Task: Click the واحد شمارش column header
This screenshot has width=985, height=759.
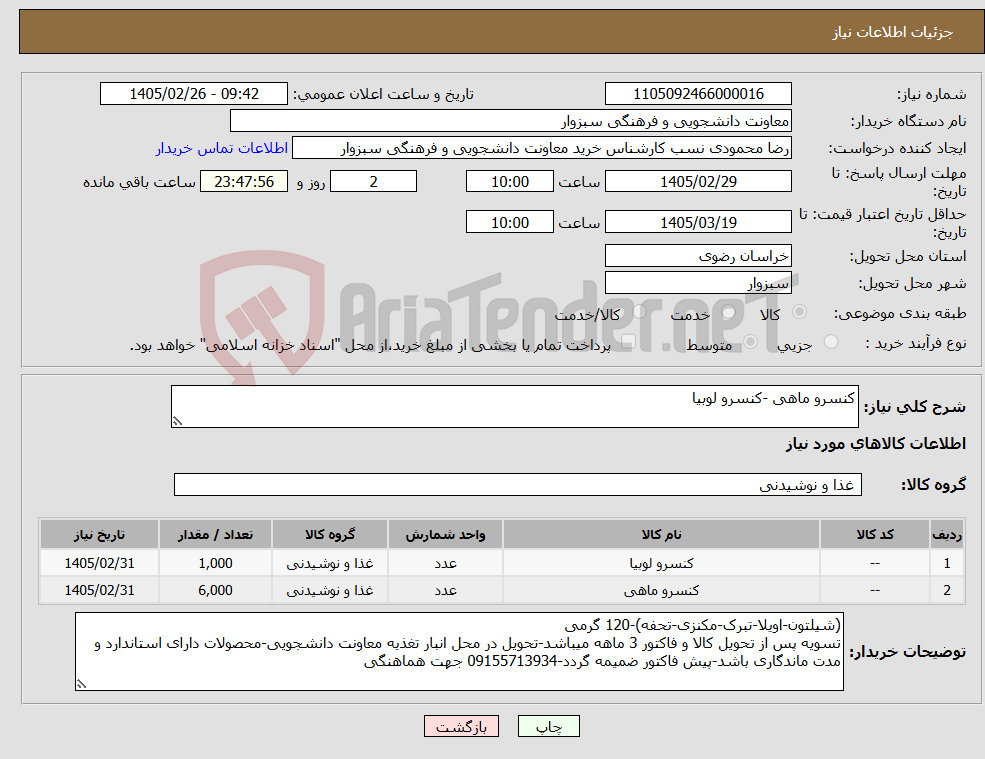Action: click(445, 535)
